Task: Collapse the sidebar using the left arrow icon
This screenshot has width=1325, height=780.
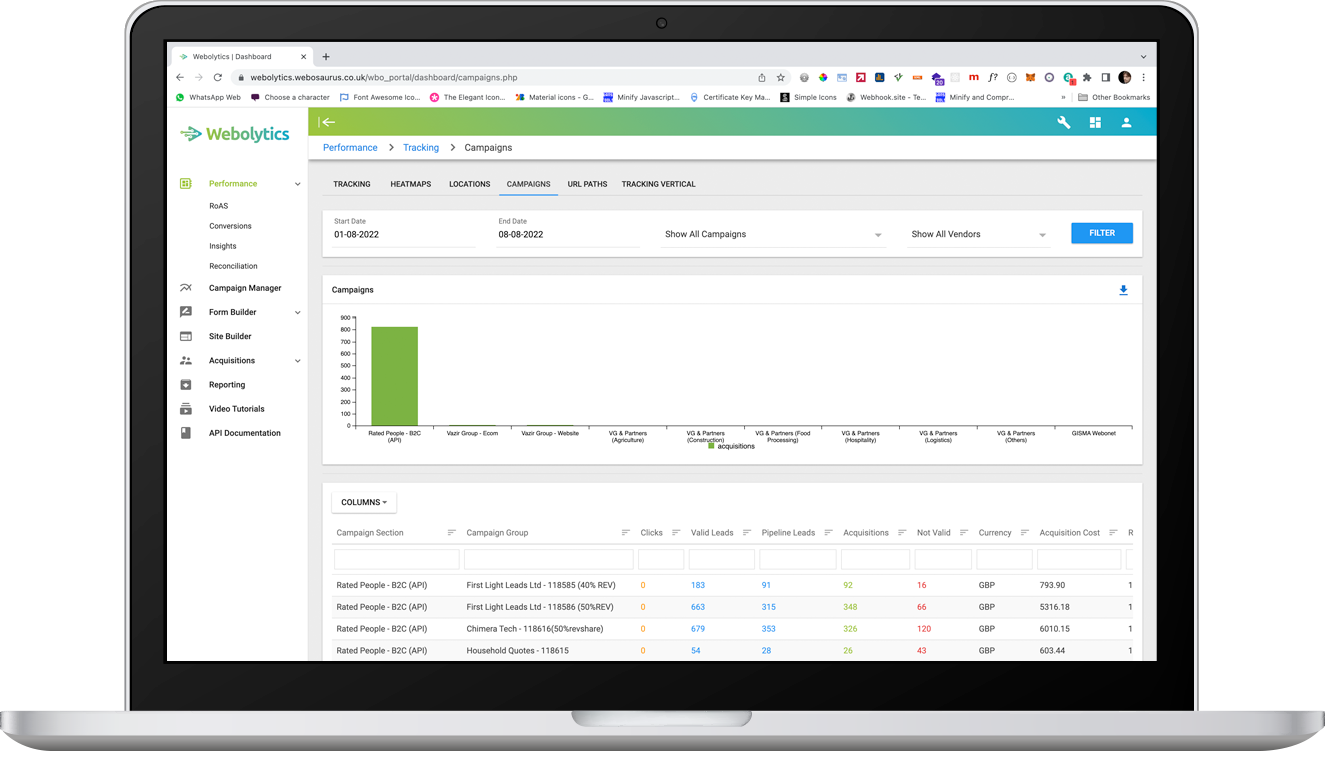Action: (328, 122)
